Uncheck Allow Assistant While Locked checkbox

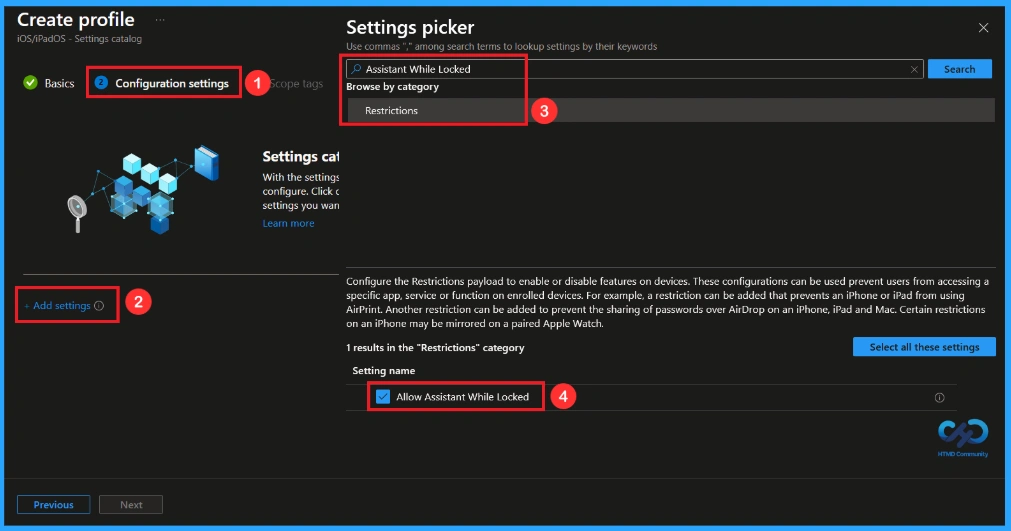point(383,396)
